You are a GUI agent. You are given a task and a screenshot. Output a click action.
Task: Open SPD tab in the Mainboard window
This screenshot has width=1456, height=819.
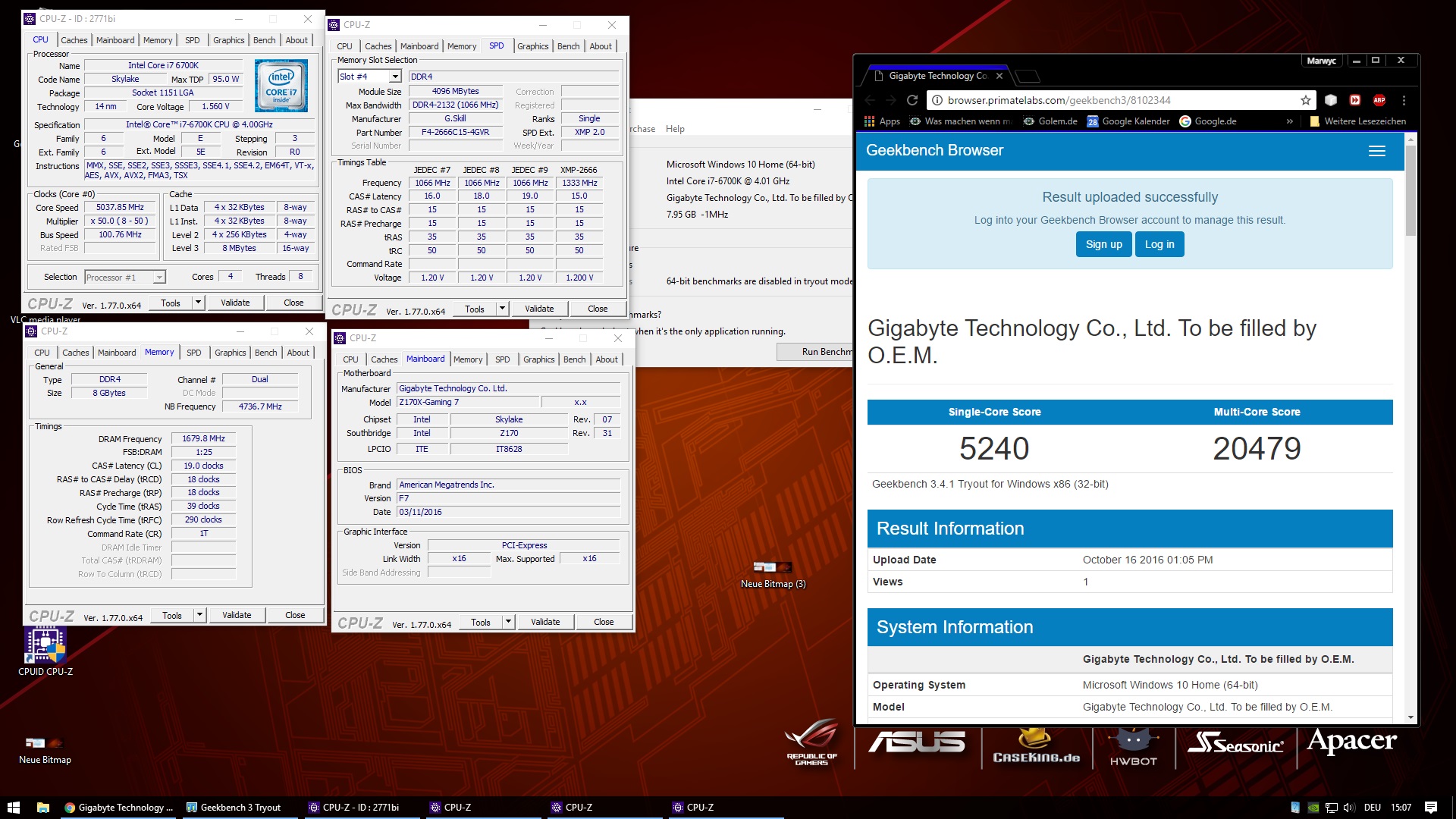coord(503,359)
